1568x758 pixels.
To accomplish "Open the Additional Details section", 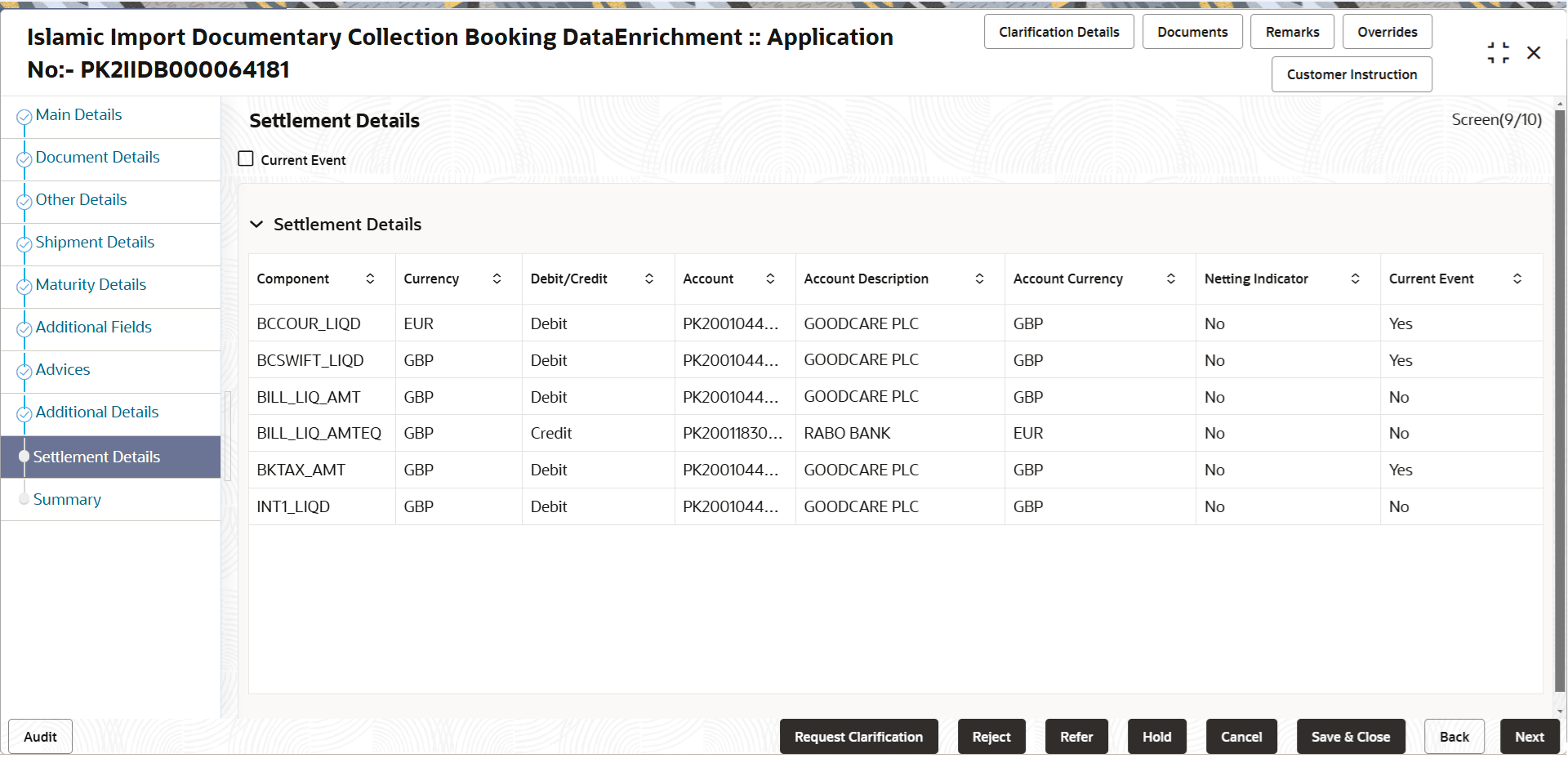I will [x=96, y=412].
